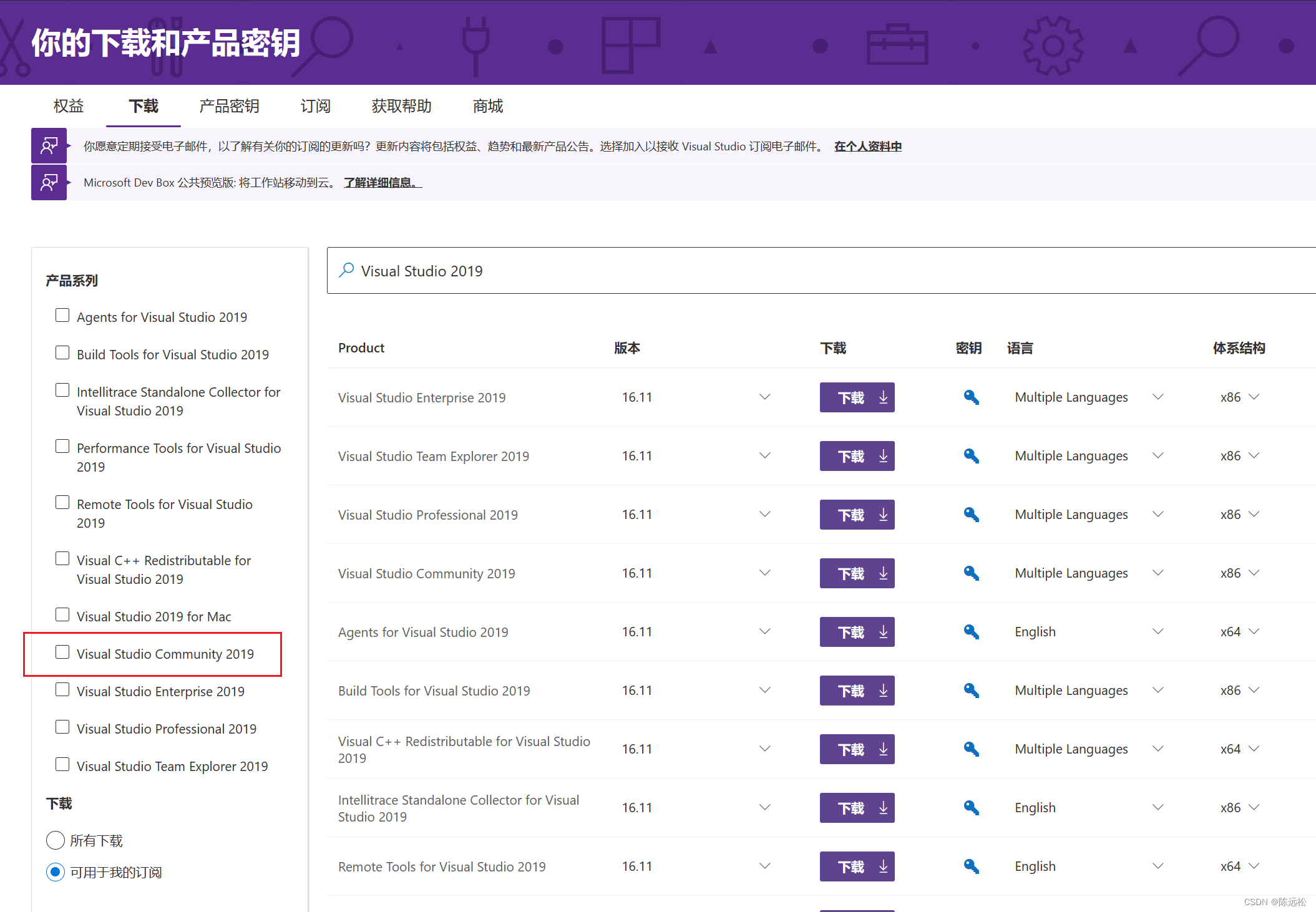Download Agents for Visual Studio 2019
The width and height of the screenshot is (1316, 912).
click(x=857, y=632)
